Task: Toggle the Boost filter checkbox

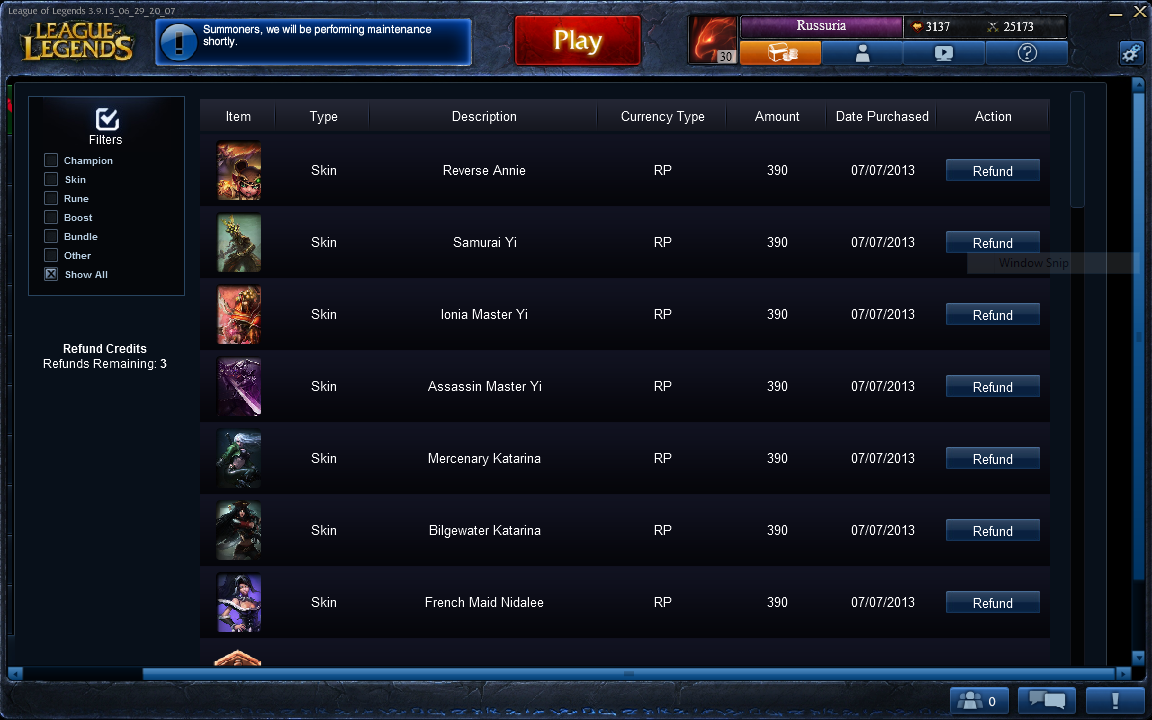Action: (51, 217)
